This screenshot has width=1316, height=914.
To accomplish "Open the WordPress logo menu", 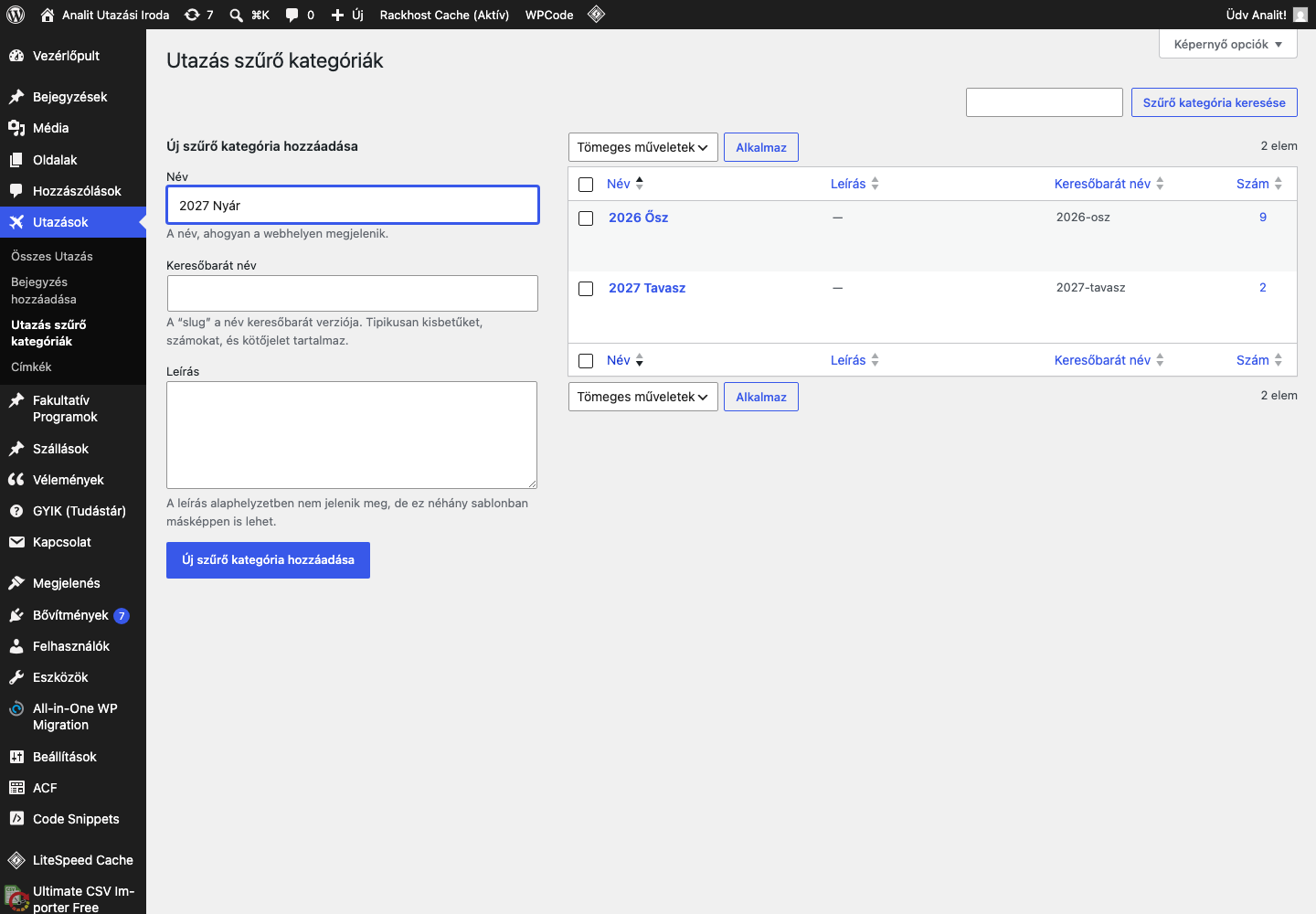I will coord(16,15).
